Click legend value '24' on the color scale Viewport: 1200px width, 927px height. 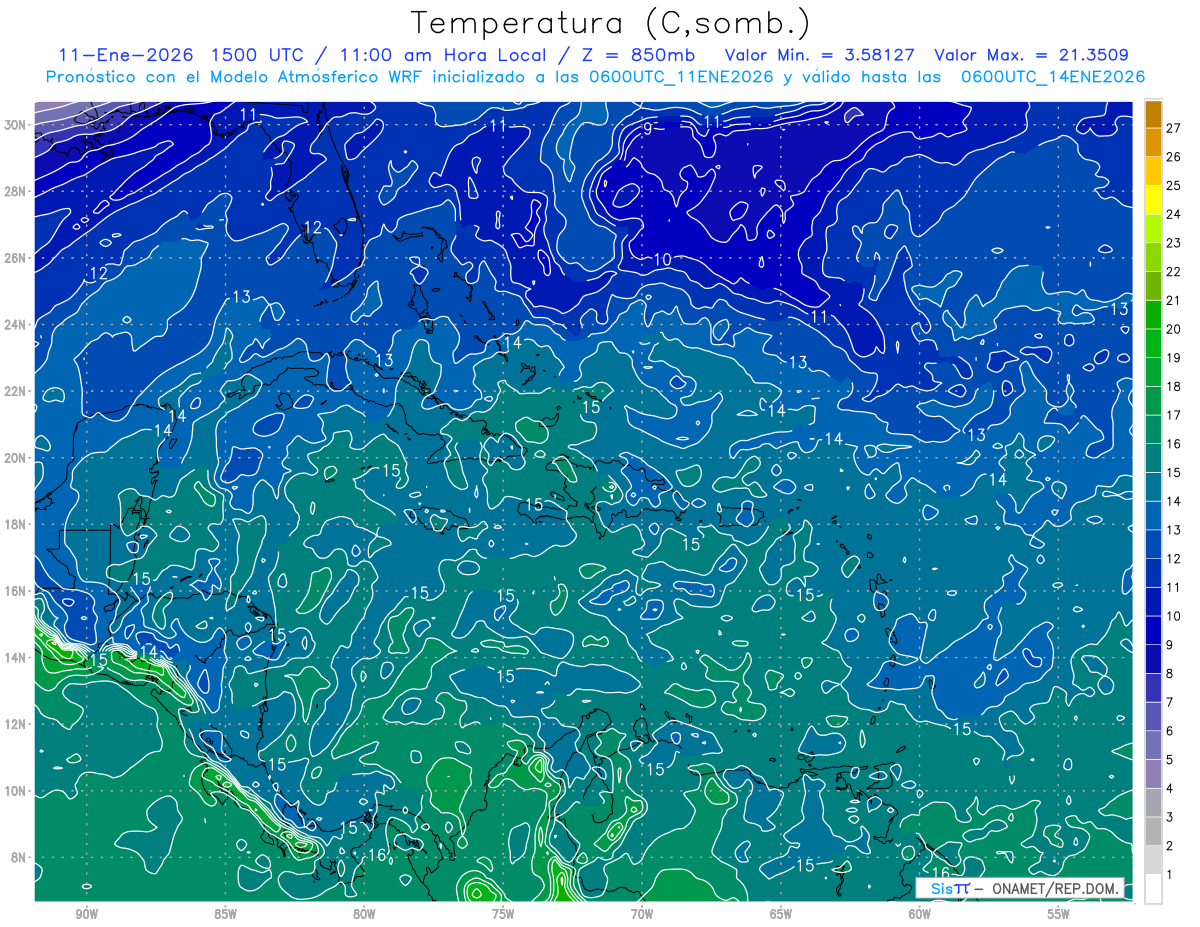point(1173,215)
